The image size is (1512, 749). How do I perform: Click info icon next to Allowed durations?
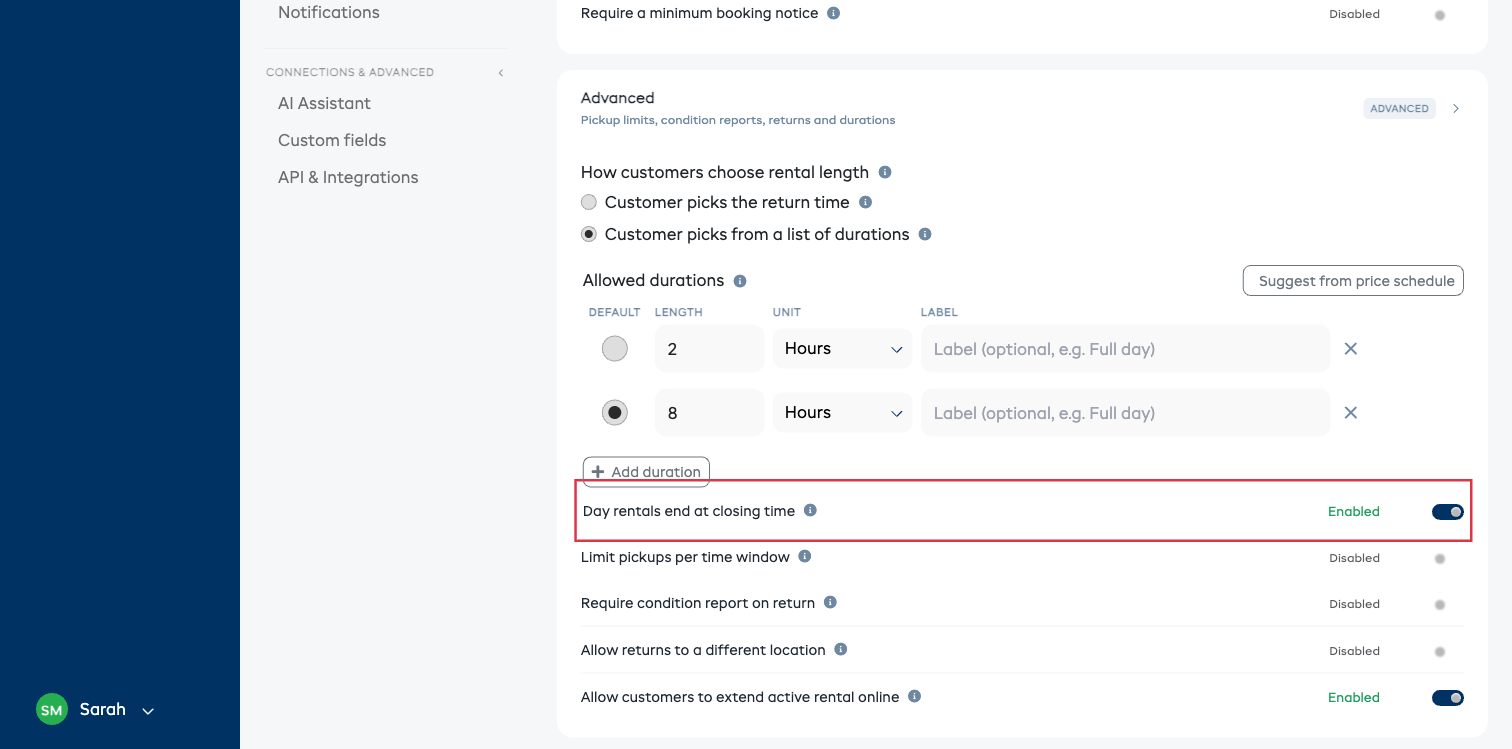click(x=740, y=281)
